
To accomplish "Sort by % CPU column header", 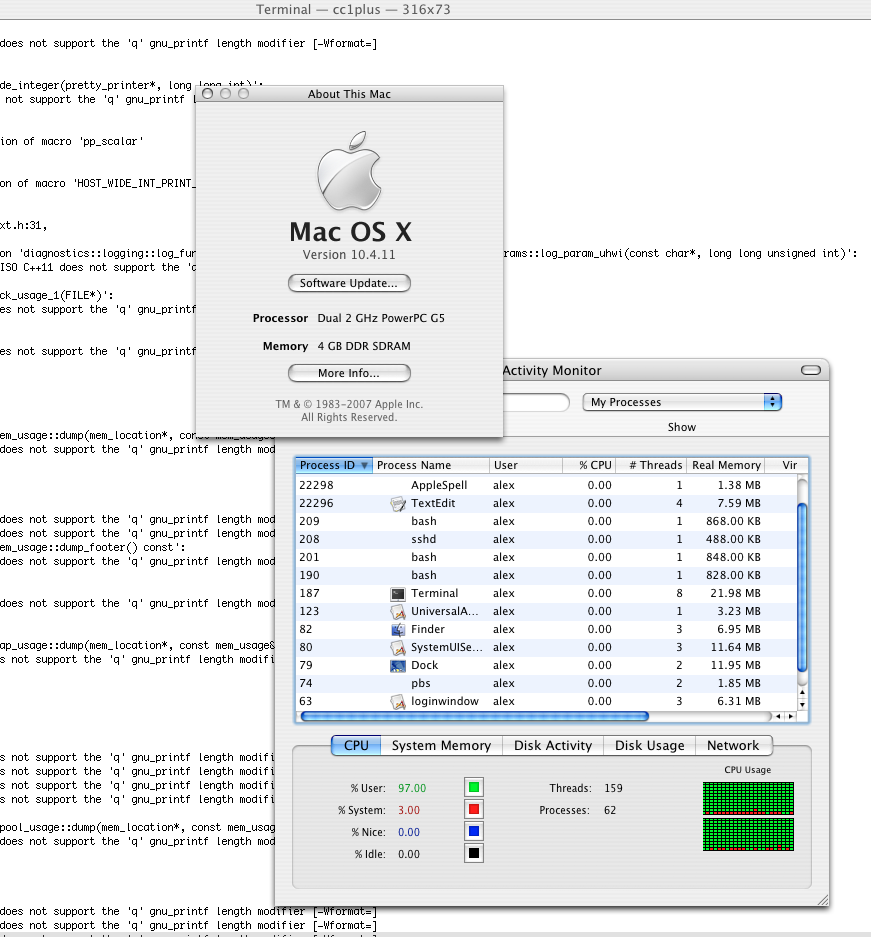I will coord(589,465).
